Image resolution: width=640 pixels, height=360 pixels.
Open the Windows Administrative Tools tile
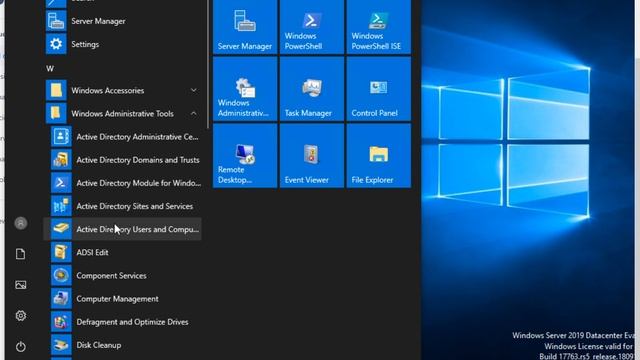pyautogui.click(x=245, y=89)
